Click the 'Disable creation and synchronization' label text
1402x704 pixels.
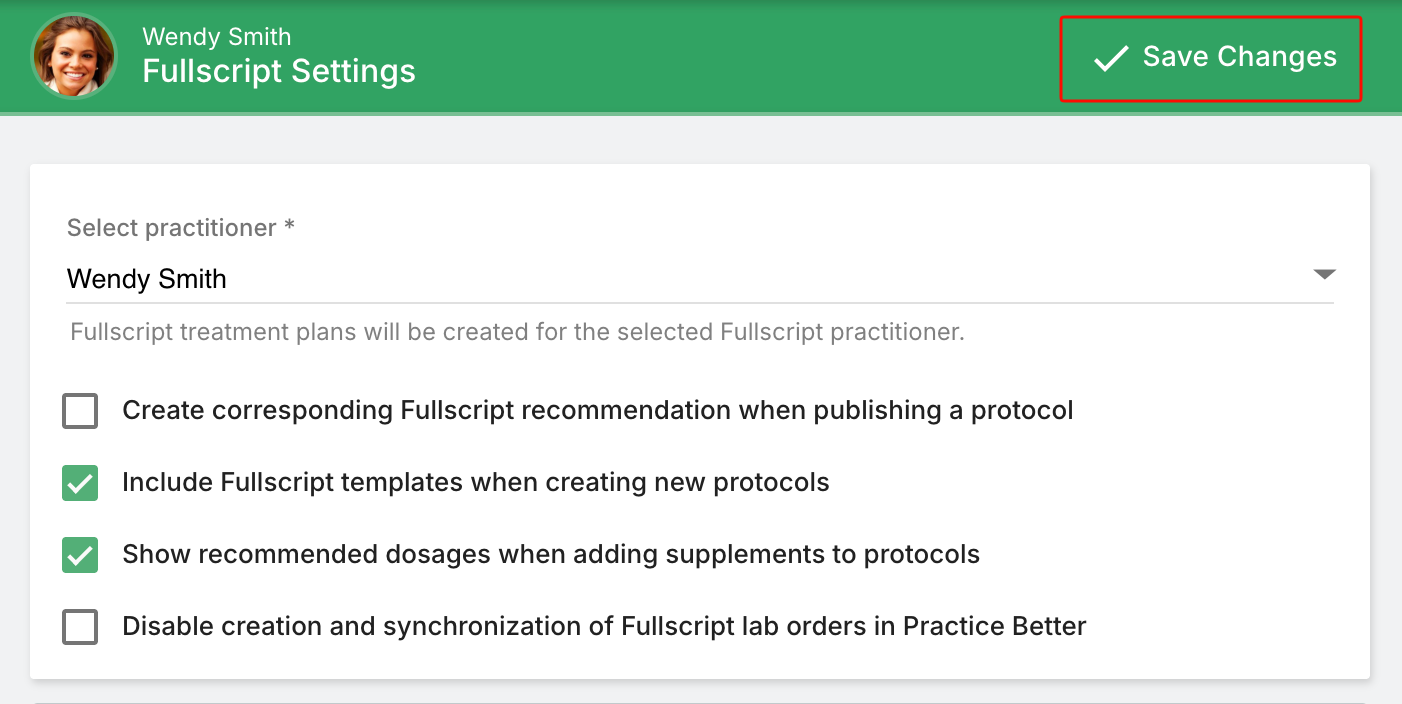click(x=603, y=627)
